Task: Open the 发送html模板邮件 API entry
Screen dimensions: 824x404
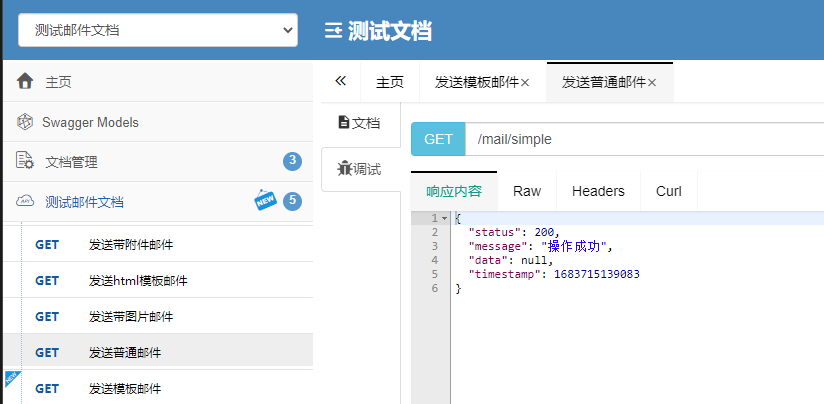Action: [x=138, y=281]
